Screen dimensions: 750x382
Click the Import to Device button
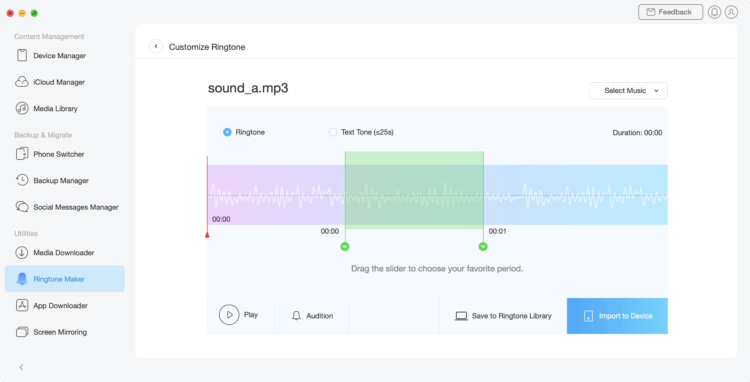point(617,316)
